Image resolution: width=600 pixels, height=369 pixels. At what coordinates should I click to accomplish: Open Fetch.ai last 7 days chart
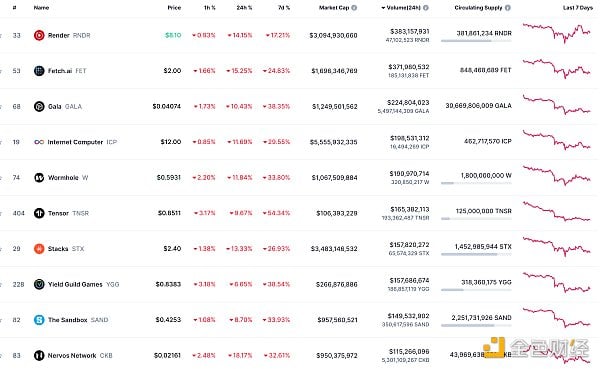[x=557, y=69]
